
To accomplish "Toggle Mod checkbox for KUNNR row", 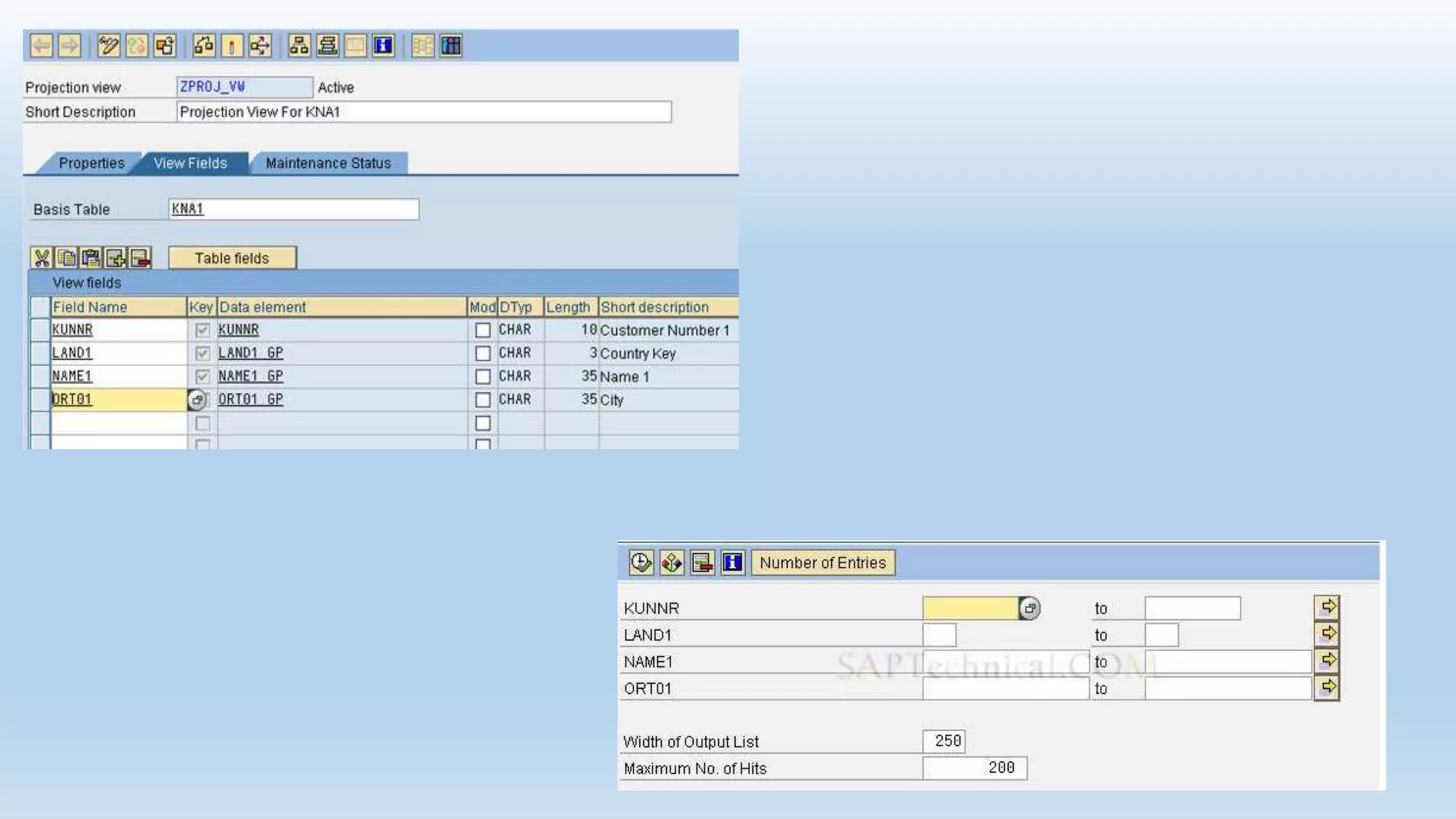I will (483, 331).
